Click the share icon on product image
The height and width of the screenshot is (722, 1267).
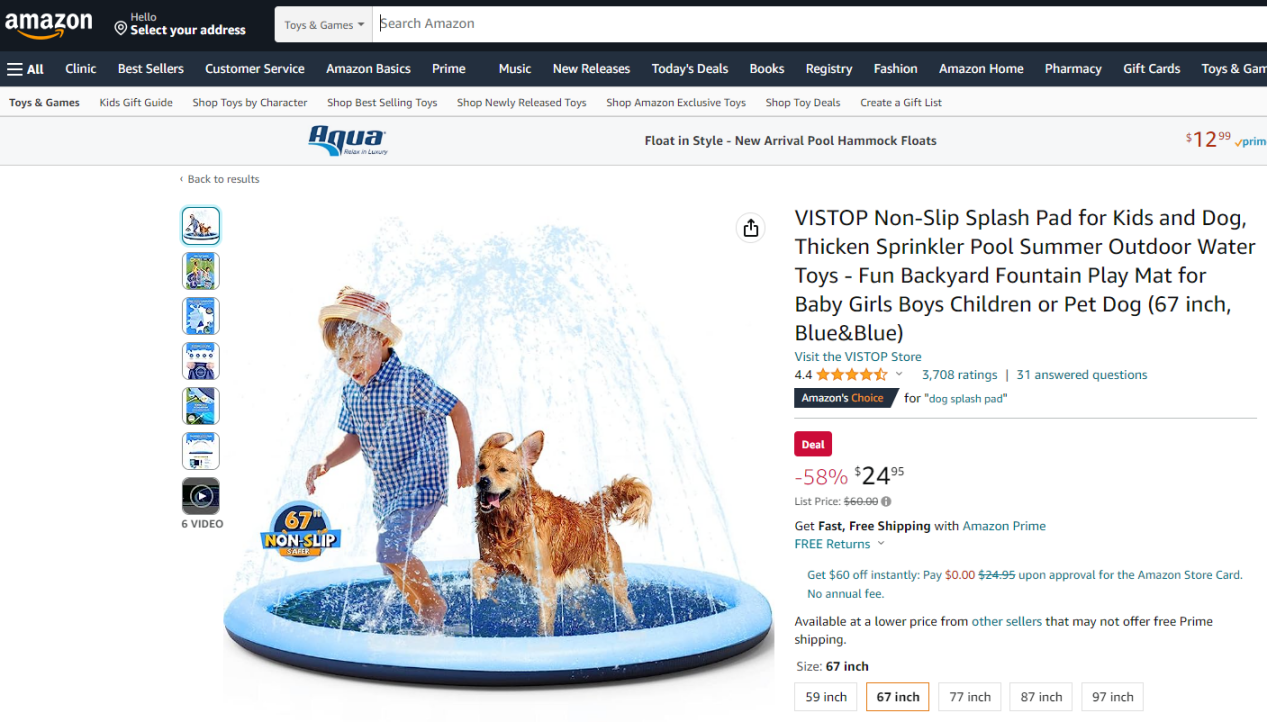(751, 228)
